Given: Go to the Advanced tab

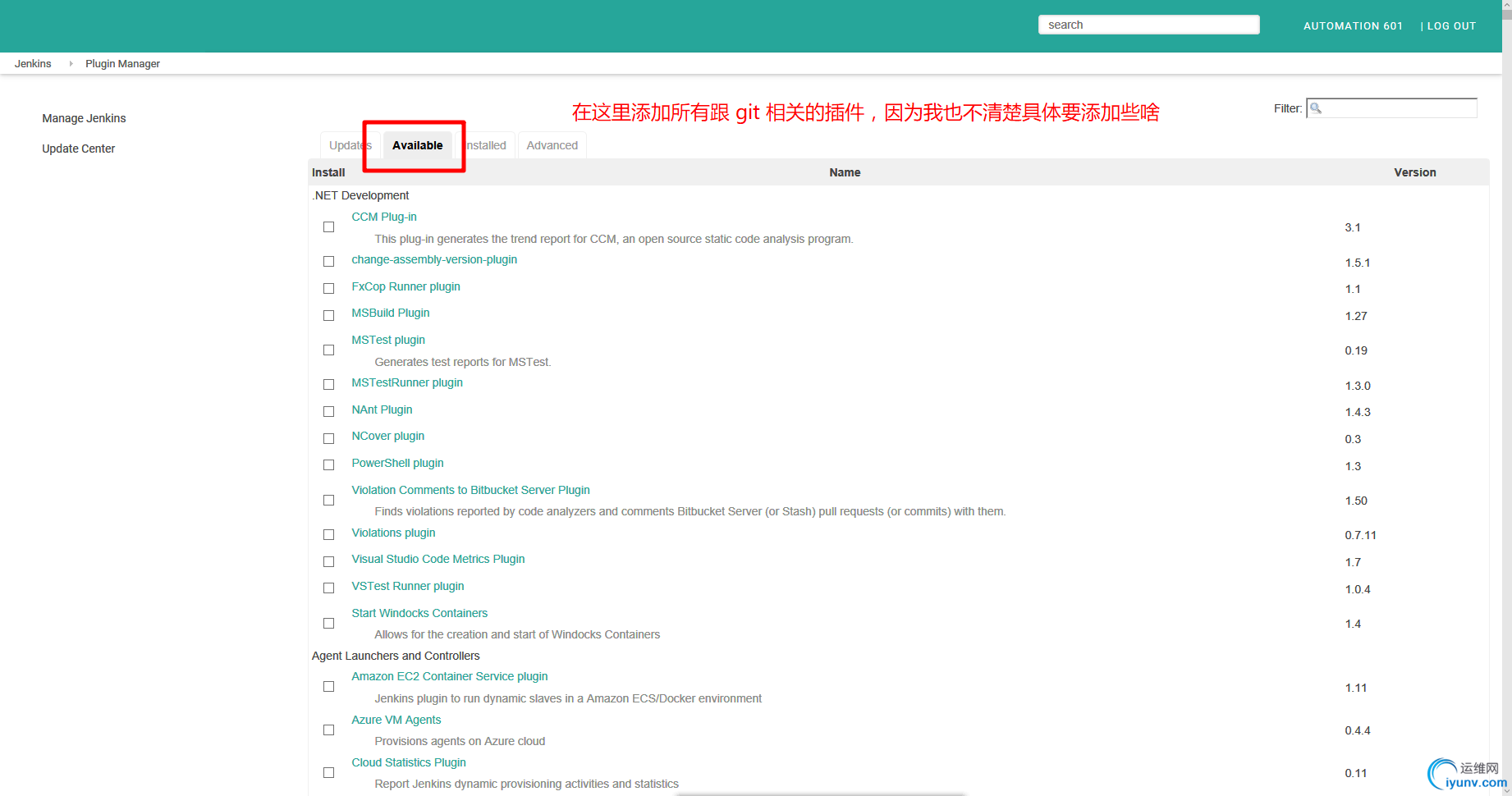Looking at the screenshot, I should click(x=552, y=145).
